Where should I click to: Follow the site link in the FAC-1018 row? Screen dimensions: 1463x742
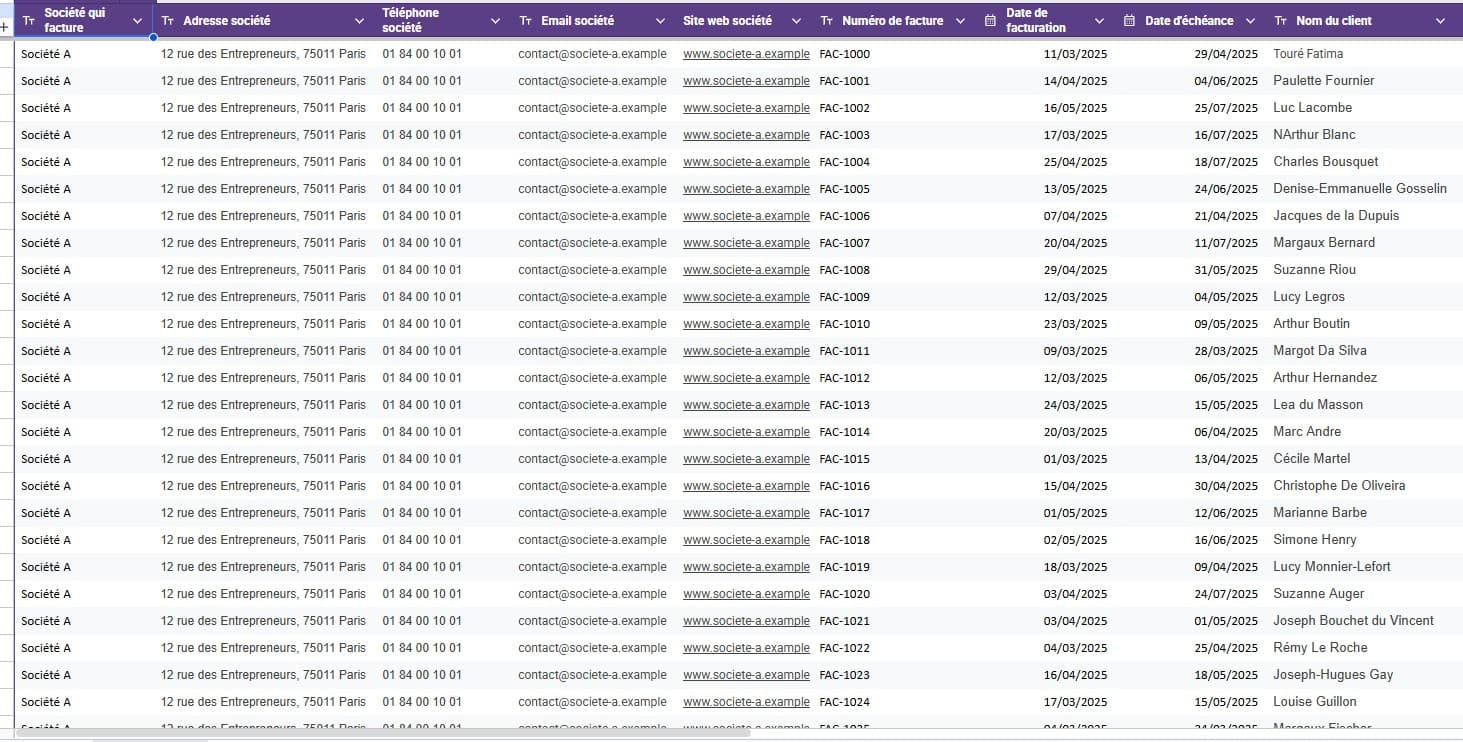tap(746, 540)
